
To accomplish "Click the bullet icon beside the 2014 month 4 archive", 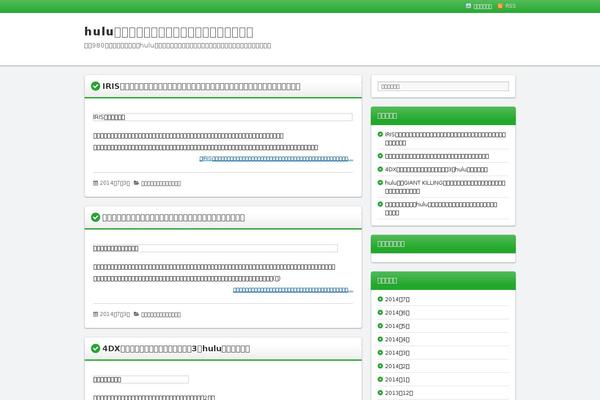I will (x=380, y=339).
